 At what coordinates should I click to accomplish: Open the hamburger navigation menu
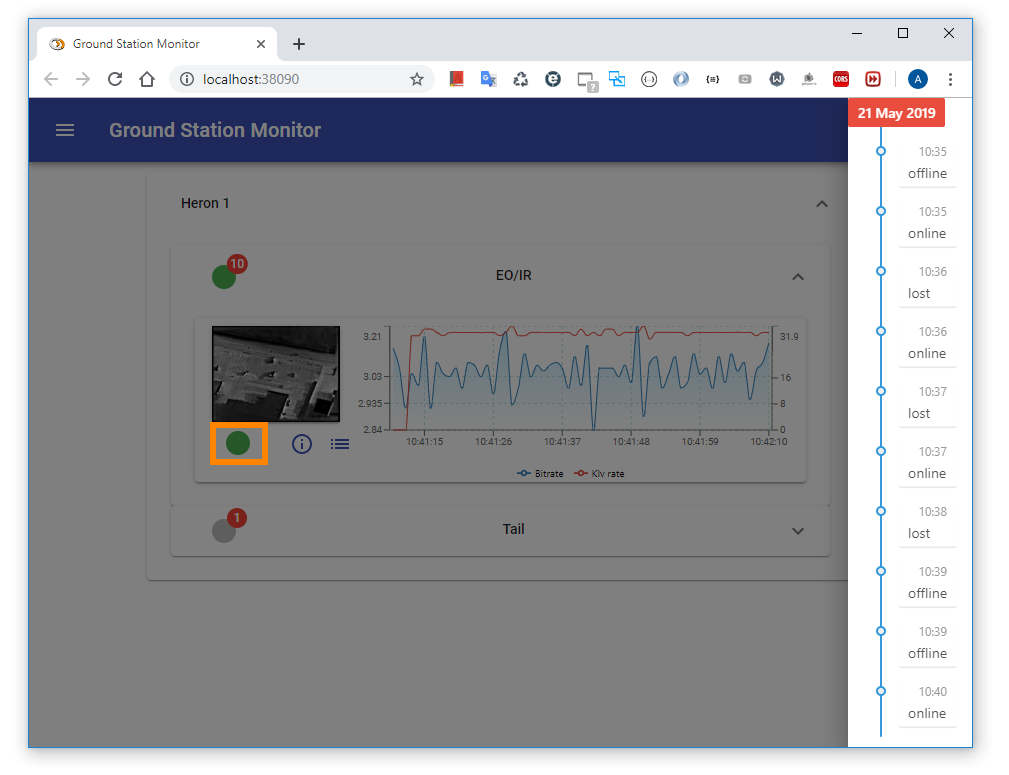[x=65, y=130]
